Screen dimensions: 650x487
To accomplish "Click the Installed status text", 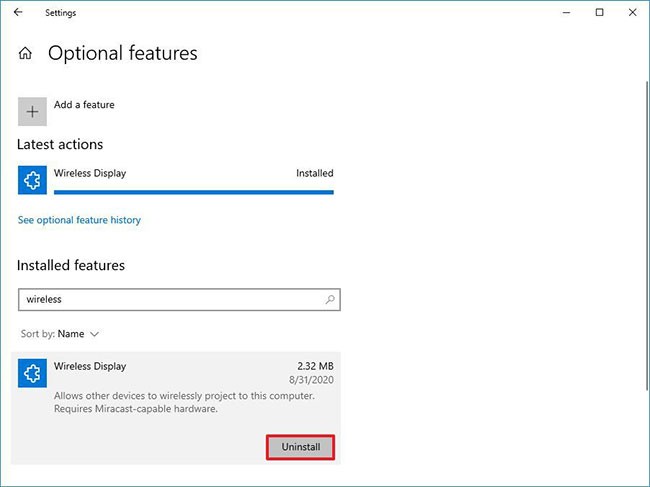I will (314, 173).
